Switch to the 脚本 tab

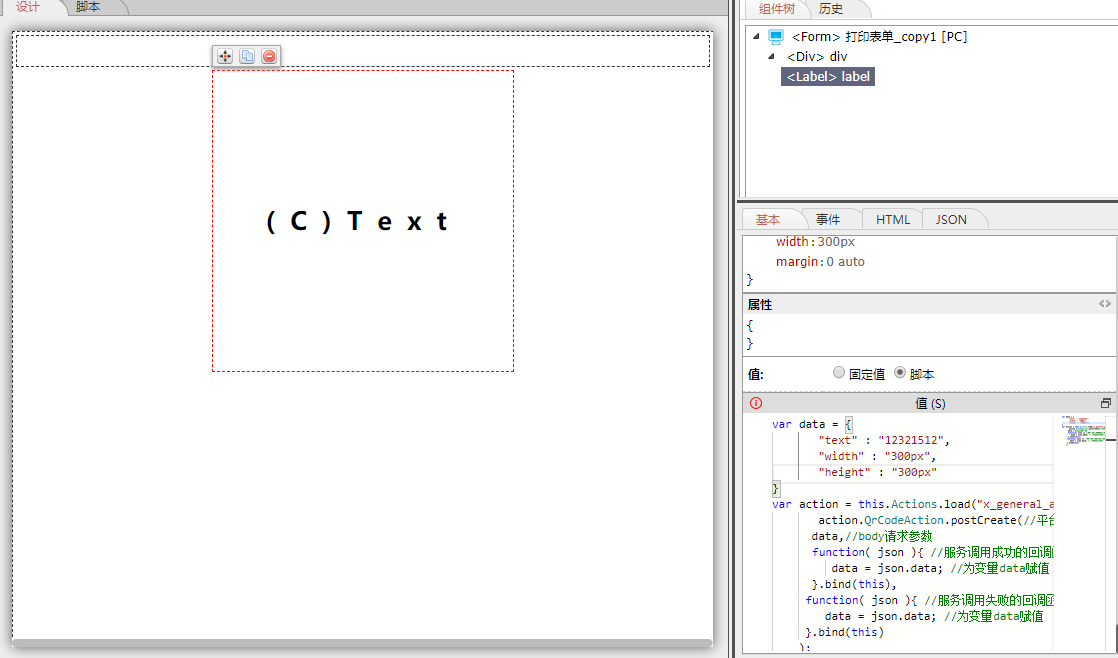tap(89, 7)
